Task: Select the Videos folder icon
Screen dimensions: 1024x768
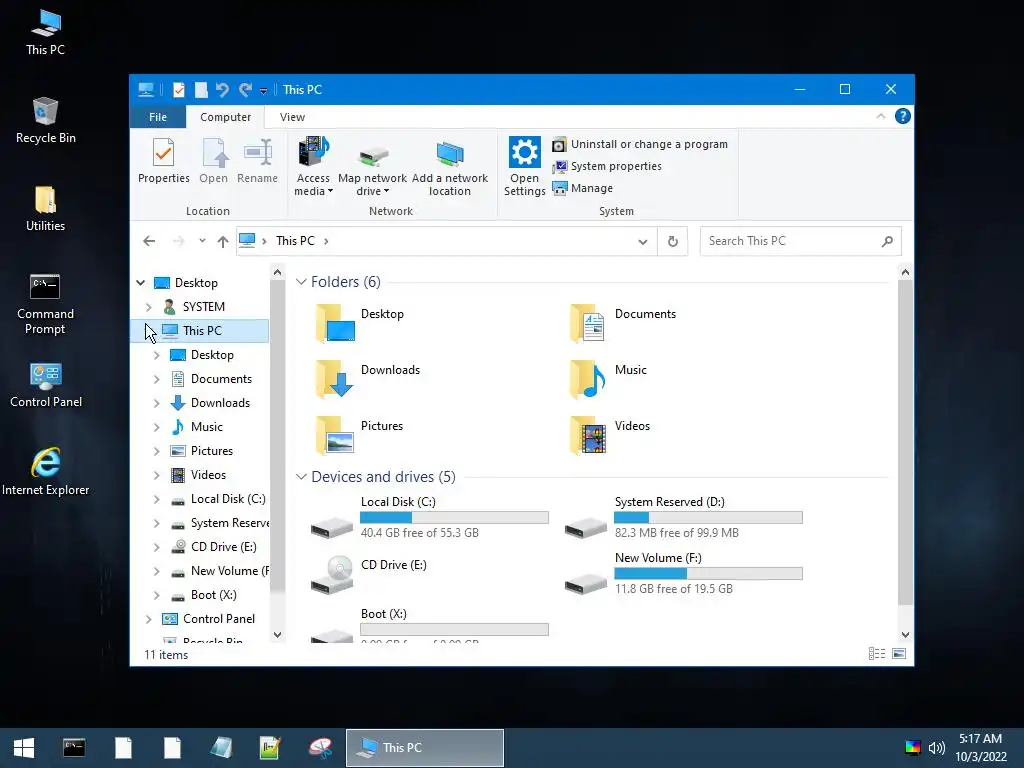Action: pyautogui.click(x=588, y=435)
